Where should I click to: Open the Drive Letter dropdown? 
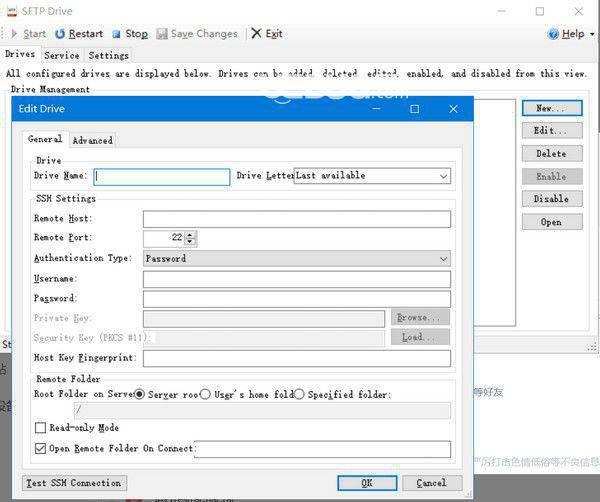pos(372,176)
